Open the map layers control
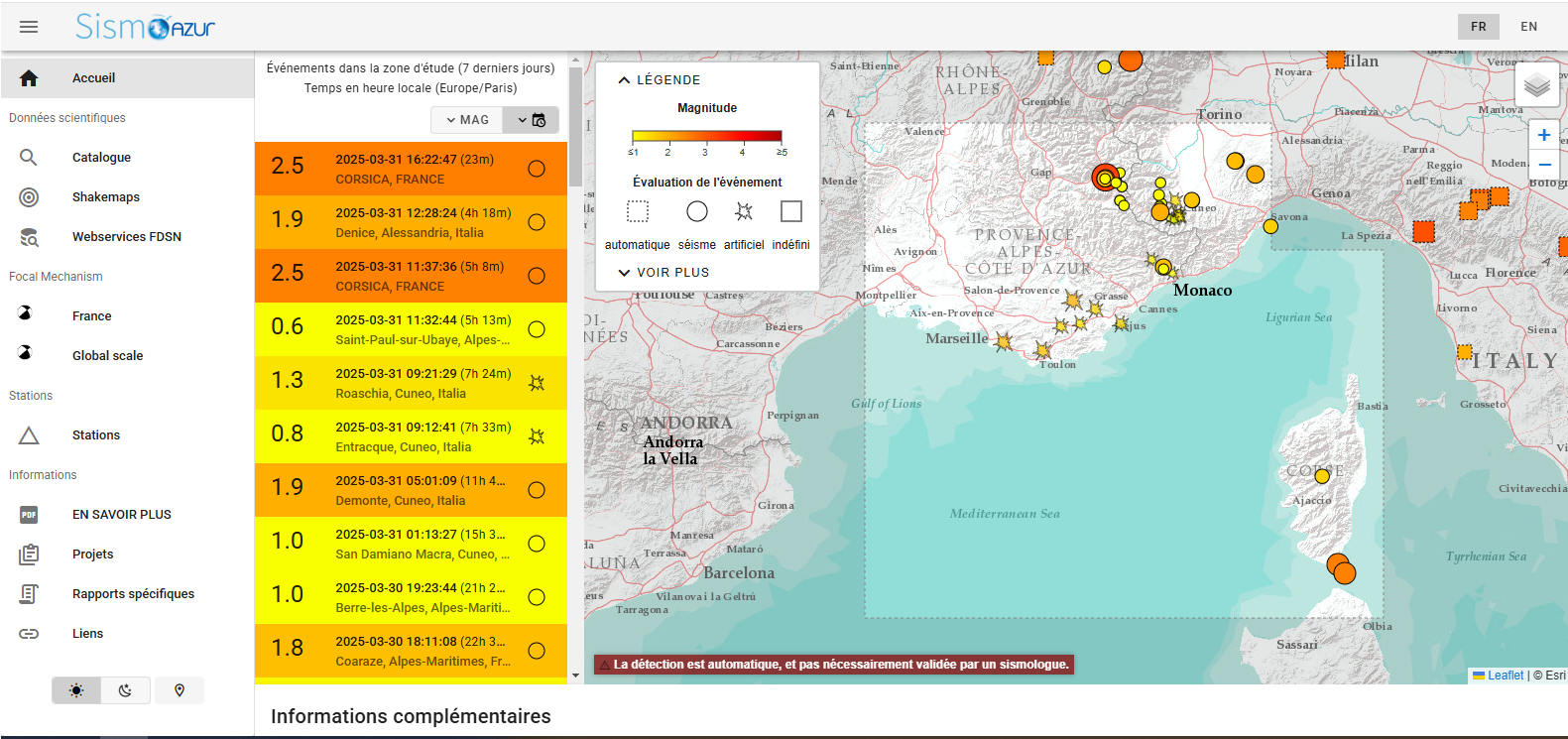Screen dimensions: 1568x739 pos(1536,85)
